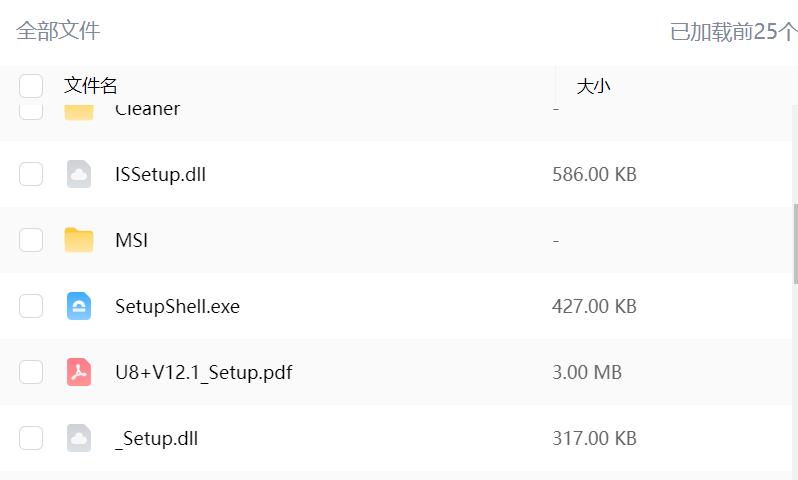The width and height of the screenshot is (798, 480).
Task: Click the ISSetup.dll file name
Action: tap(160, 174)
